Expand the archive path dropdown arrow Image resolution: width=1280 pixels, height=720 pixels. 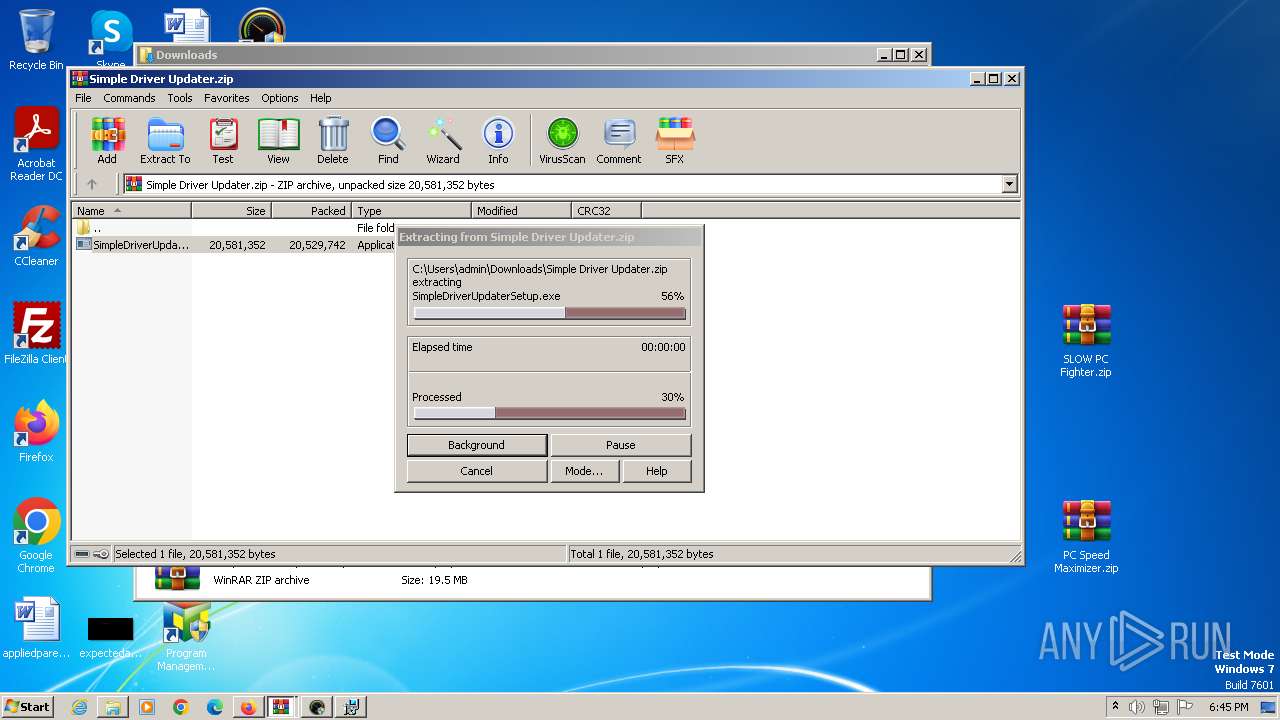tap(1009, 184)
